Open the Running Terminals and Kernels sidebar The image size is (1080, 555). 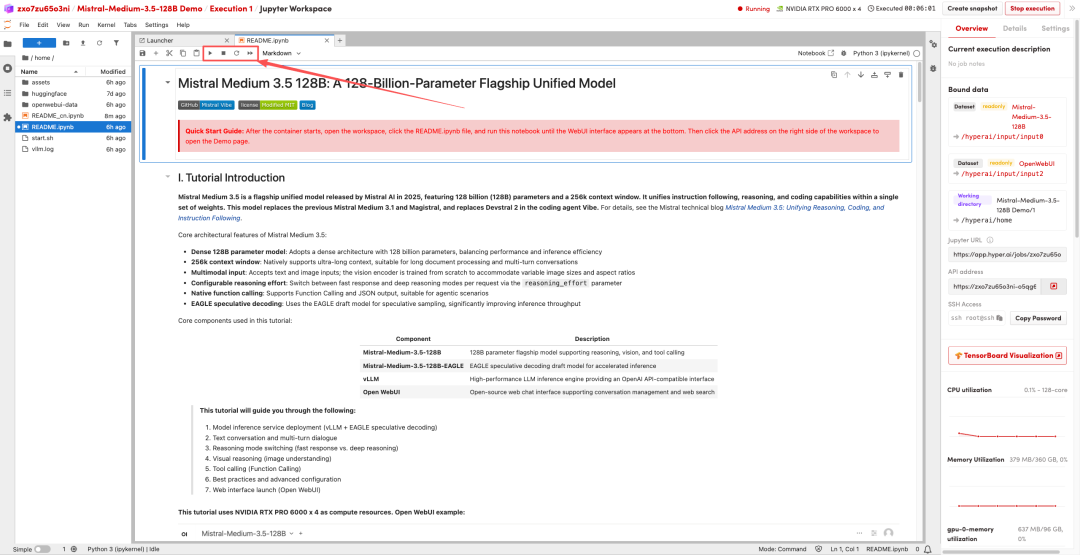8,69
